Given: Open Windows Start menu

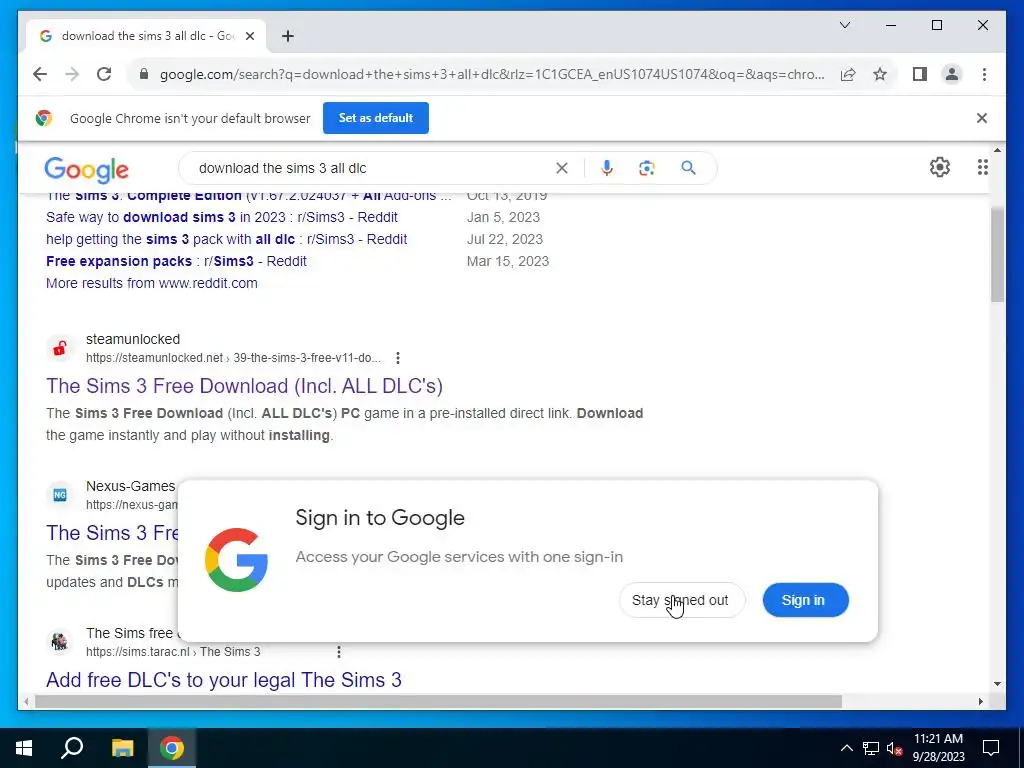Looking at the screenshot, I should (x=24, y=748).
